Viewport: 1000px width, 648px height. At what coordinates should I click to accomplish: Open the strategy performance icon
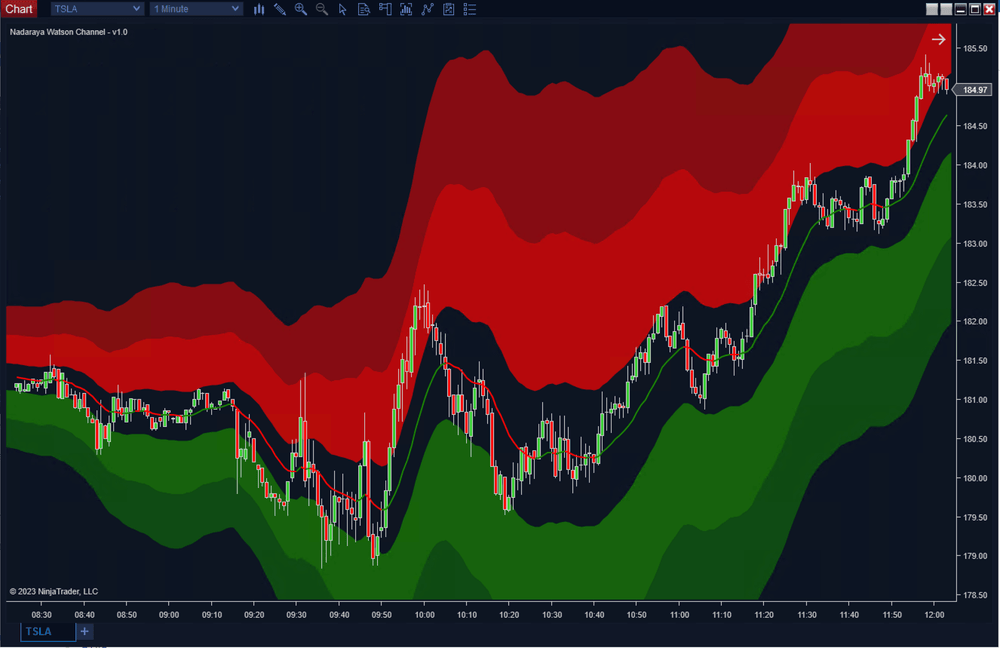[448, 9]
